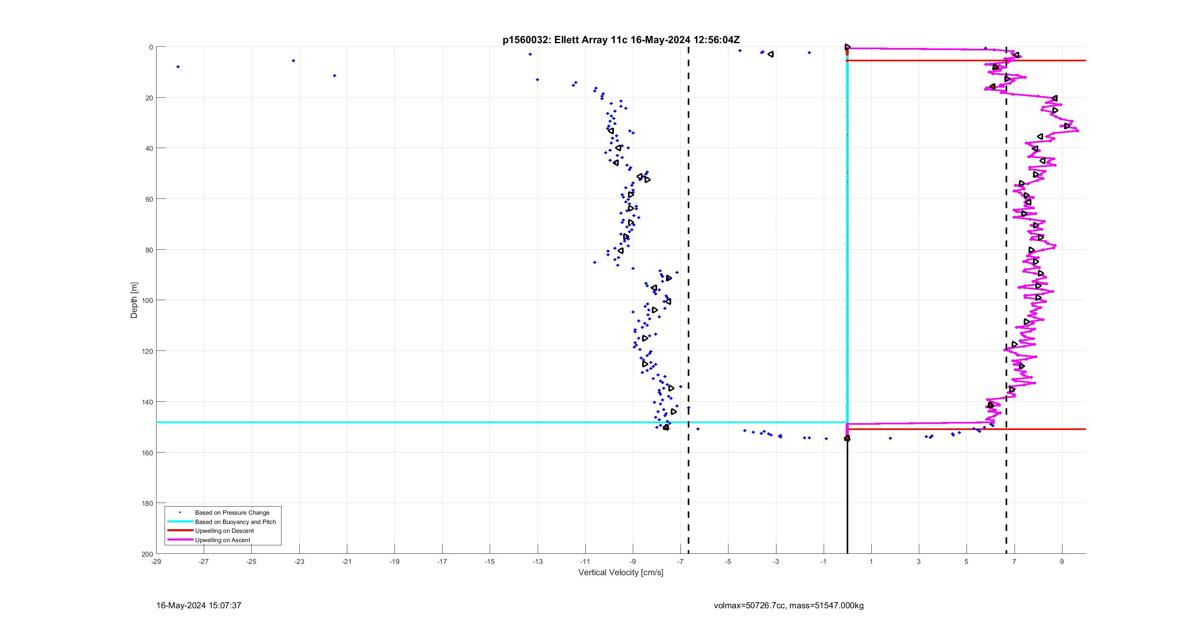Click x-axis tick label '-19'
Screen dimensions: 1200x622
coord(394,561)
